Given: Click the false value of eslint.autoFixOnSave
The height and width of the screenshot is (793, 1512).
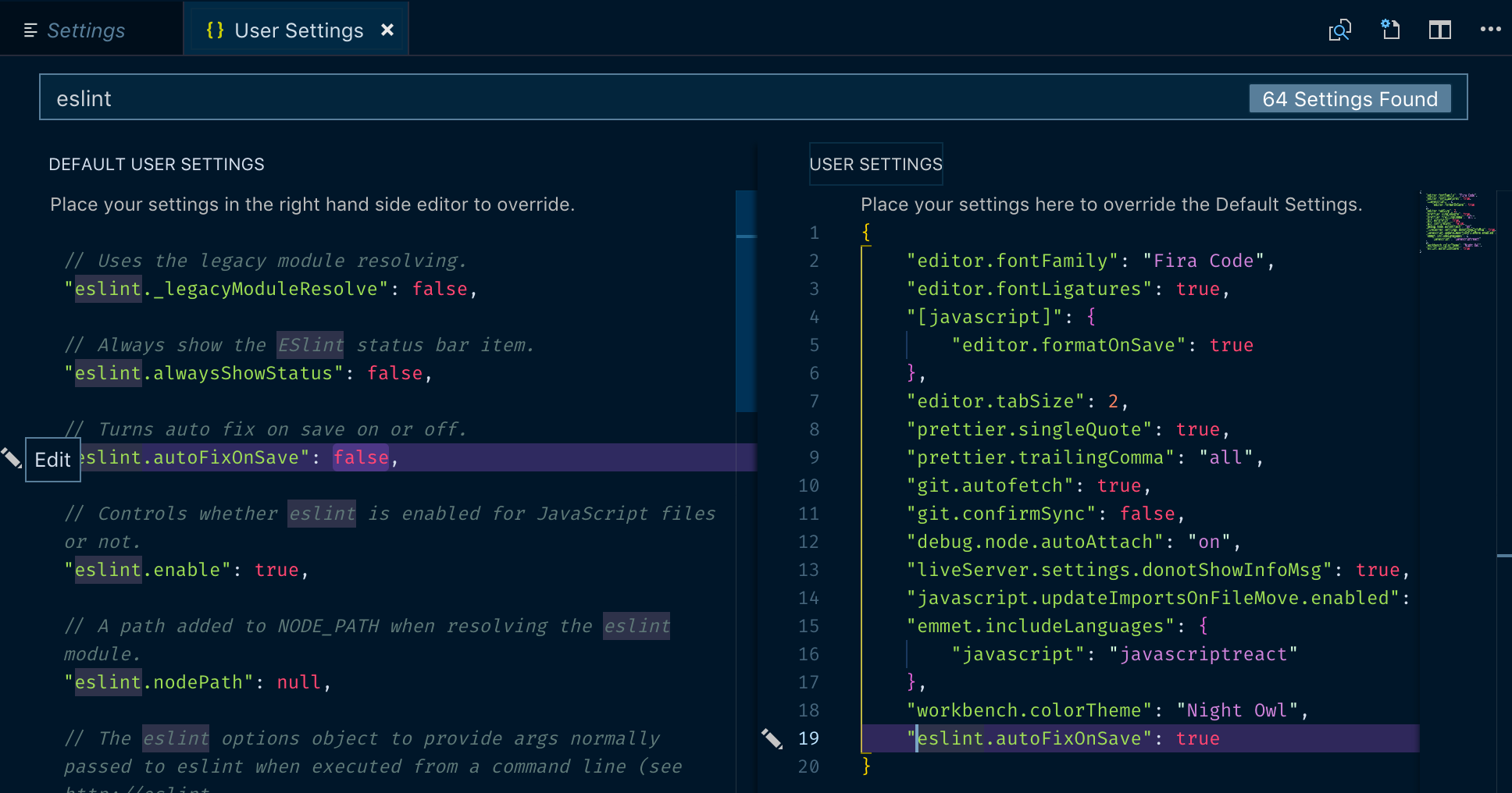Looking at the screenshot, I should pyautogui.click(x=361, y=457).
